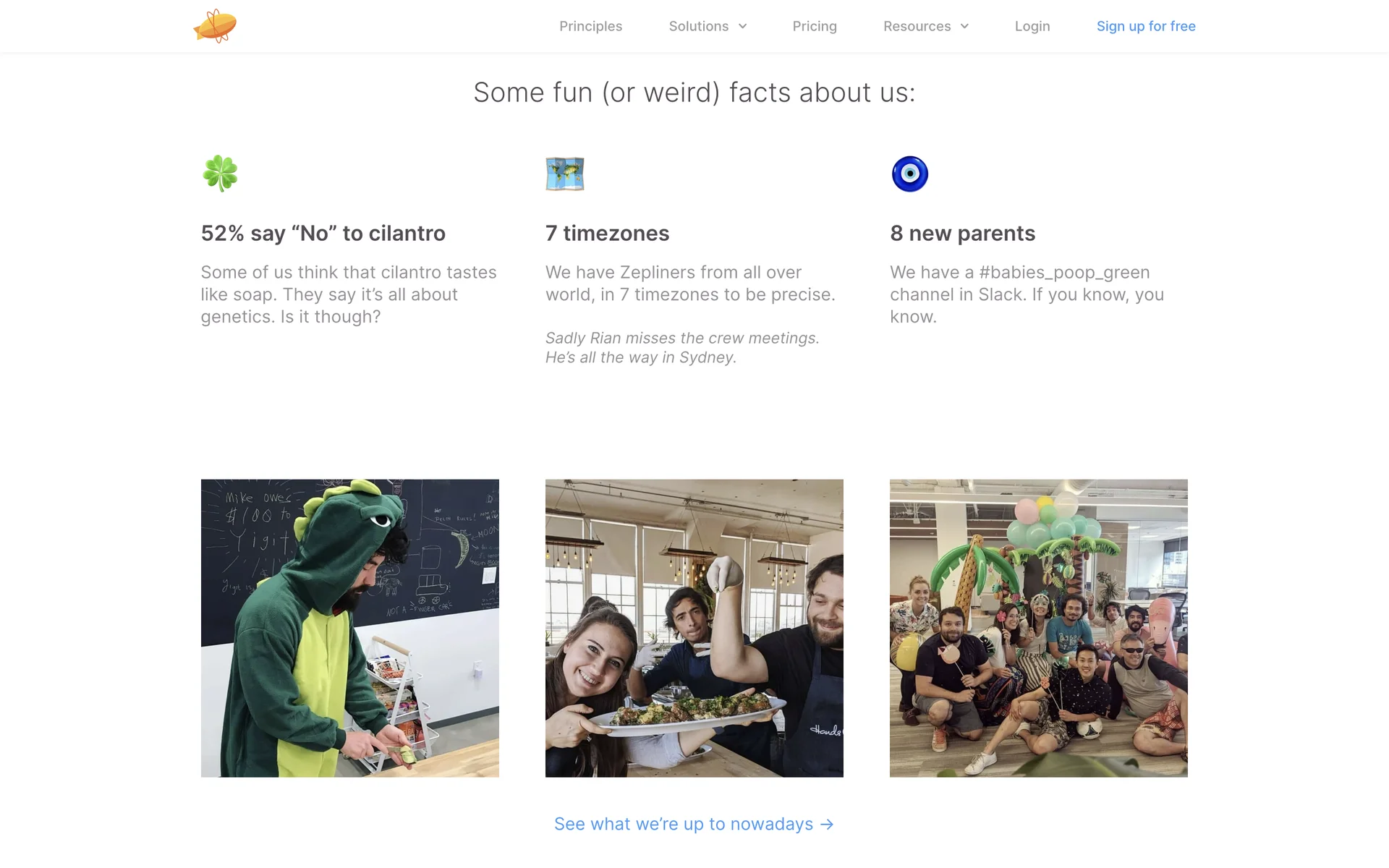Click the 8 new parents heading
This screenshot has width=1389, height=868.
[x=962, y=233]
